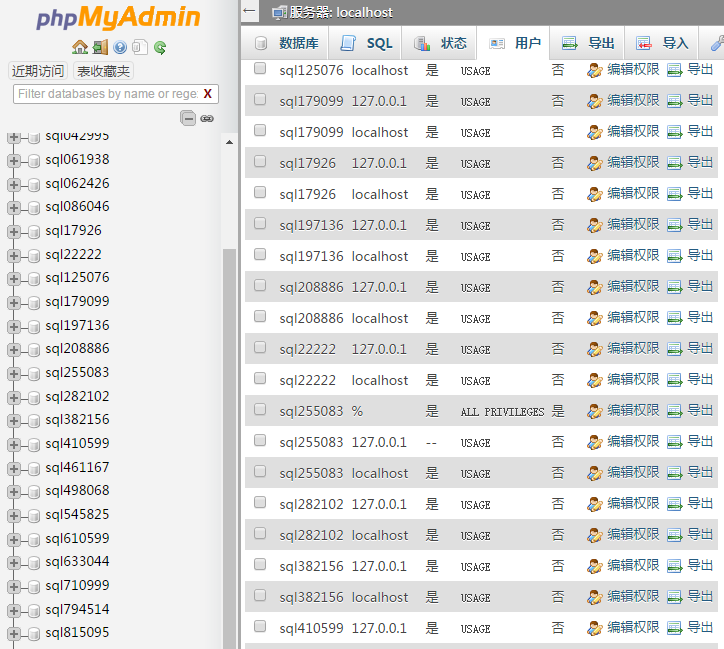Click database icon next to sql633044
This screenshot has height=649, width=724.
pos(34,563)
